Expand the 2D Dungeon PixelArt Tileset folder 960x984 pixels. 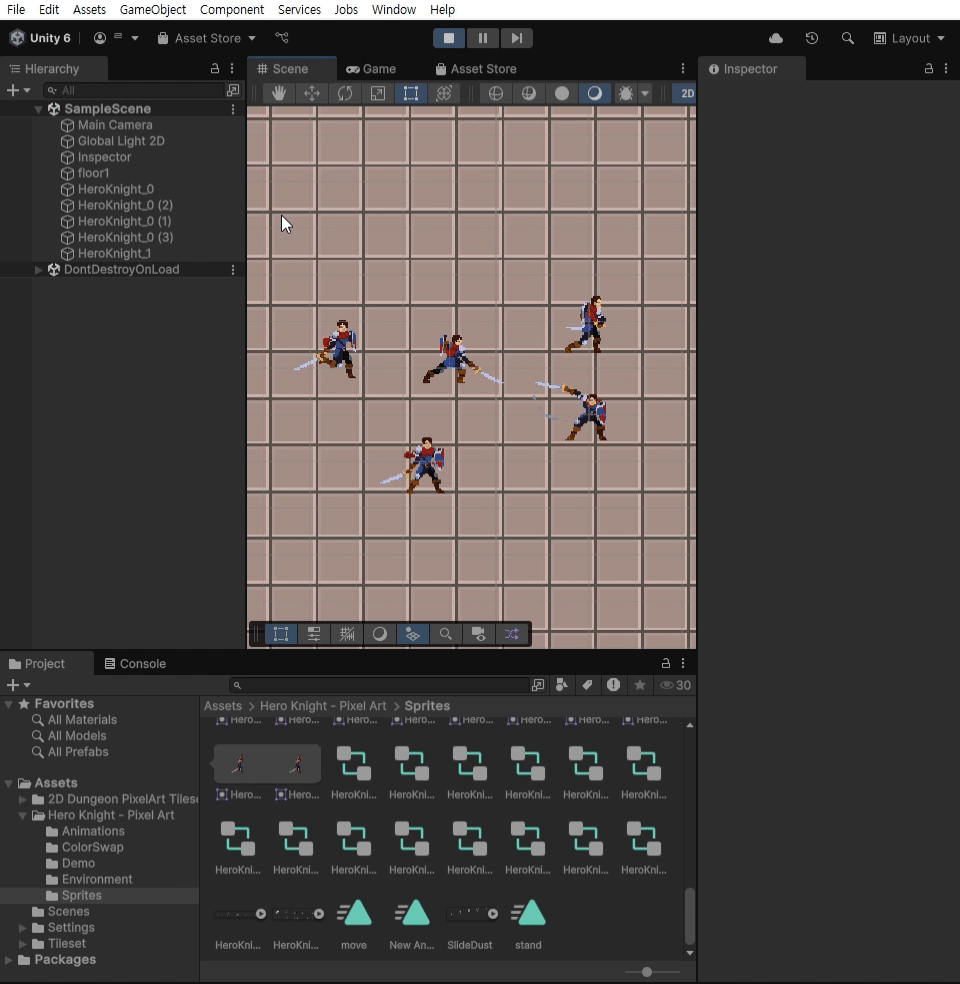tap(23, 800)
